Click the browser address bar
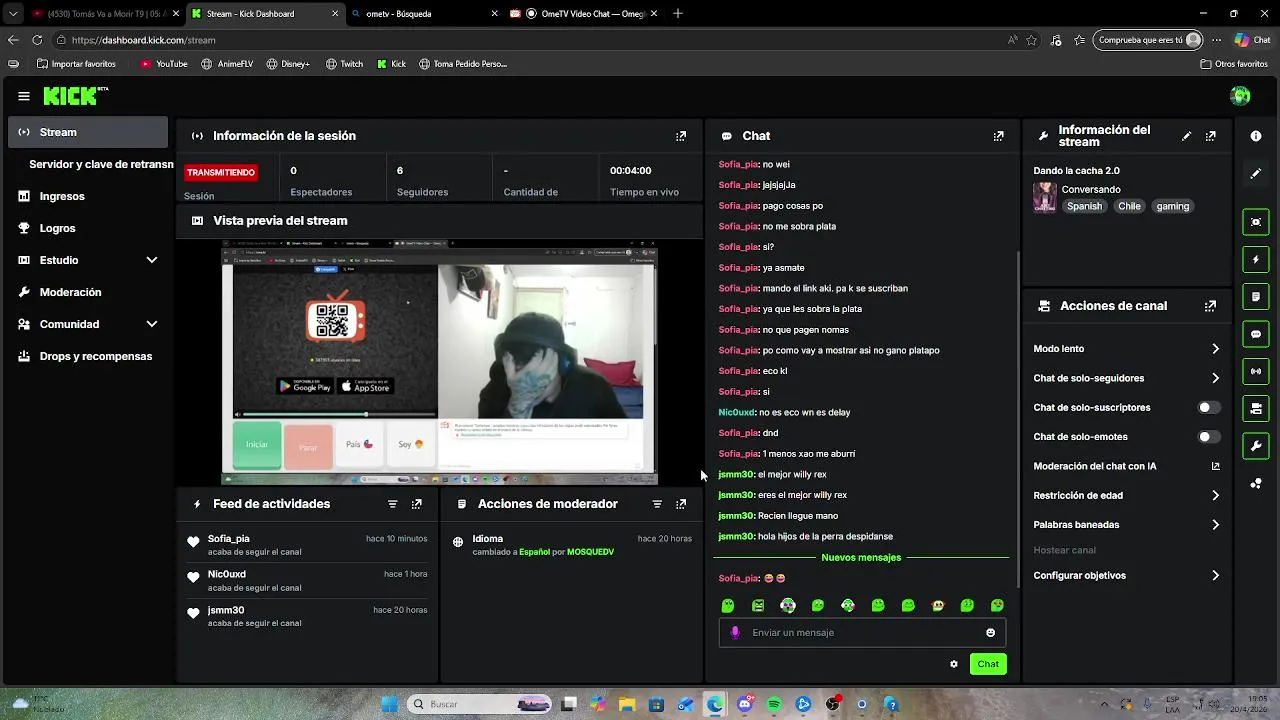The image size is (1280, 720). (x=530, y=40)
